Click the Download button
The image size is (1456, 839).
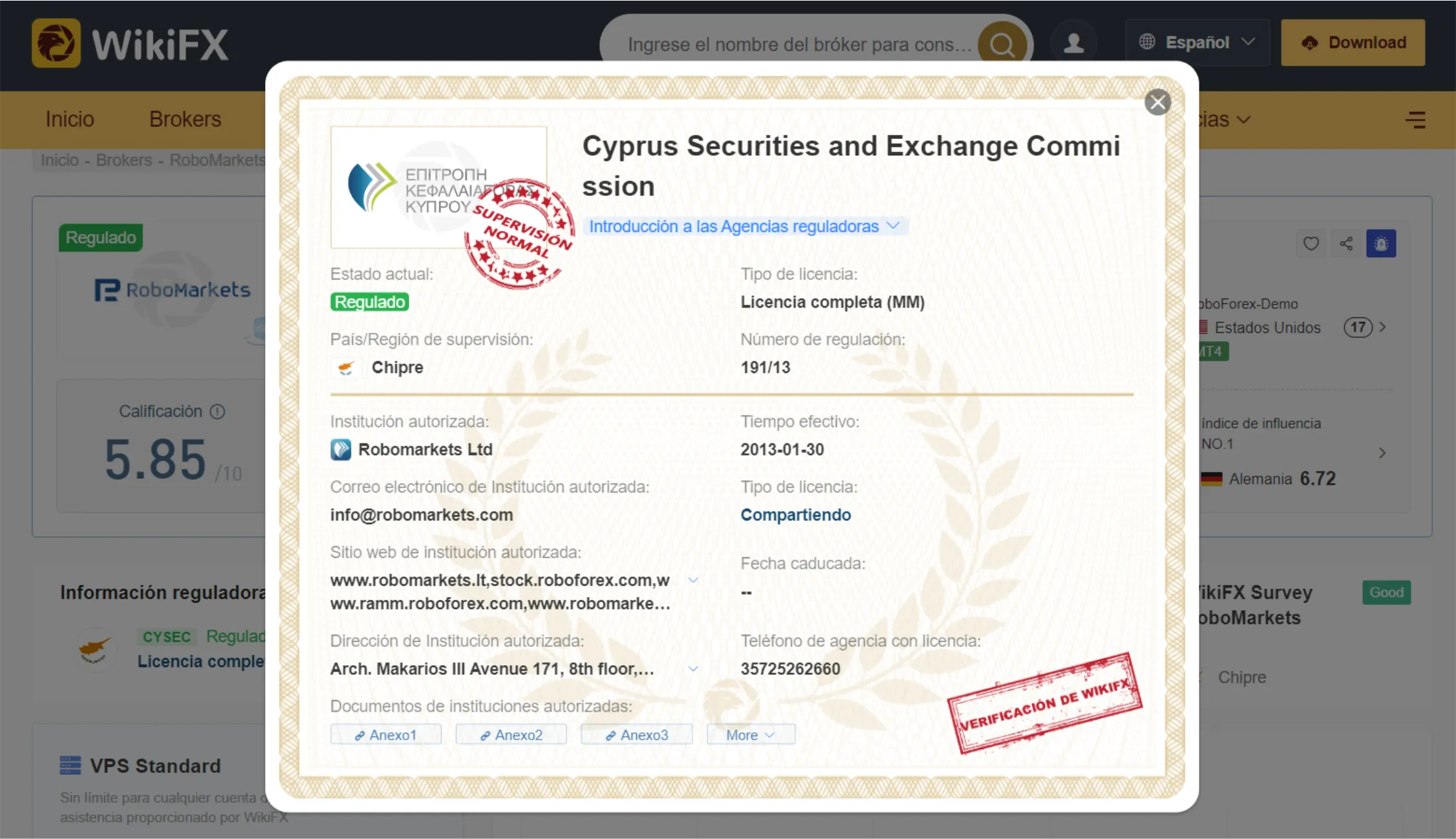pyautogui.click(x=1353, y=43)
